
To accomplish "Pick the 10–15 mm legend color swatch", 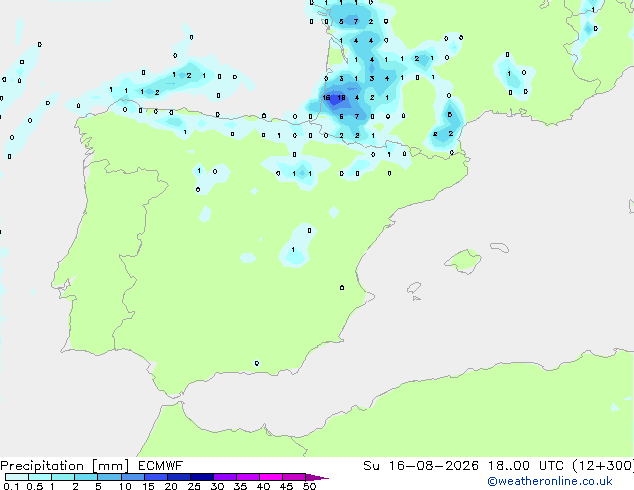I will click(x=132, y=477).
